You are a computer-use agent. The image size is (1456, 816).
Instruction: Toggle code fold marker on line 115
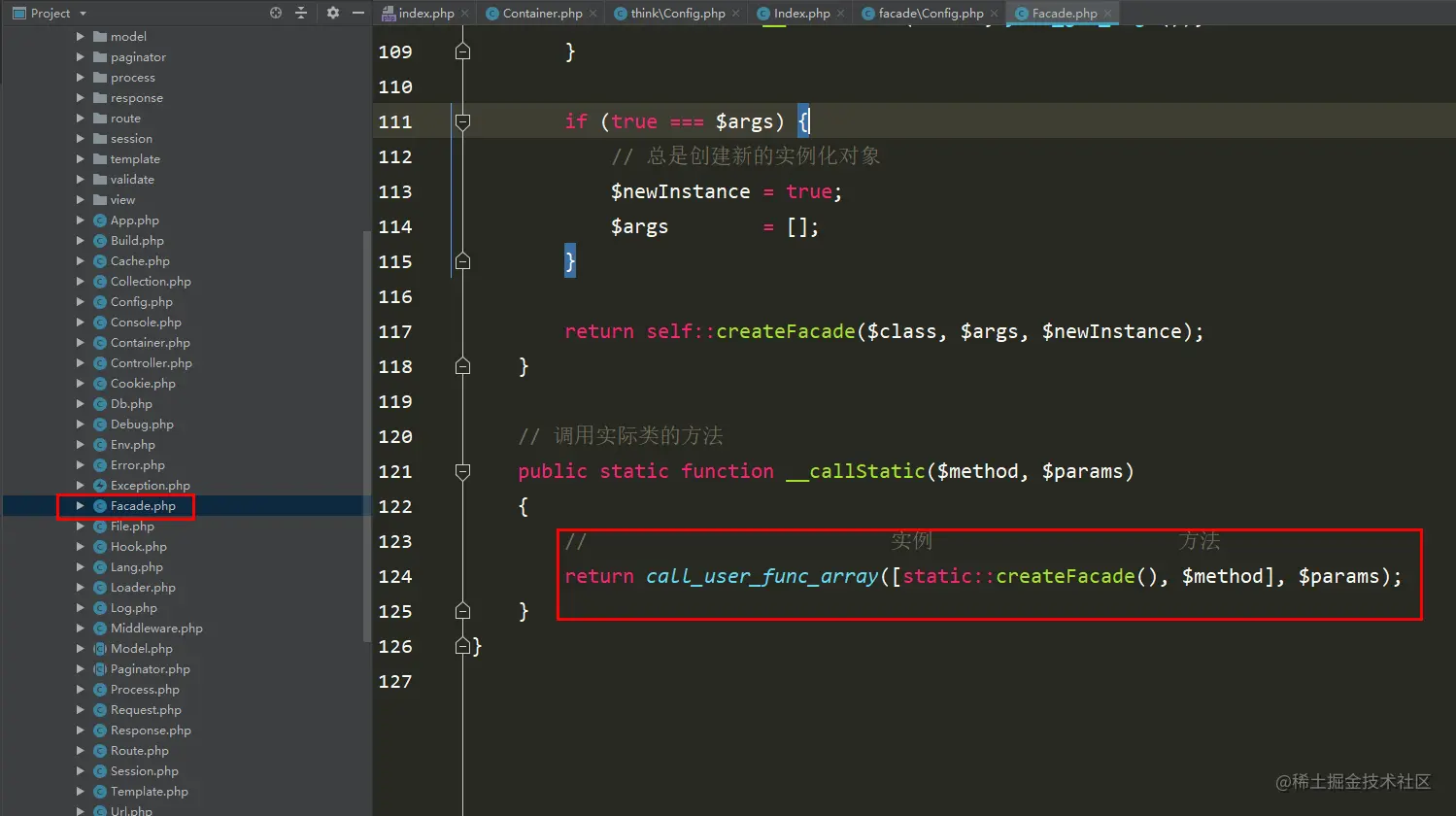tap(462, 261)
